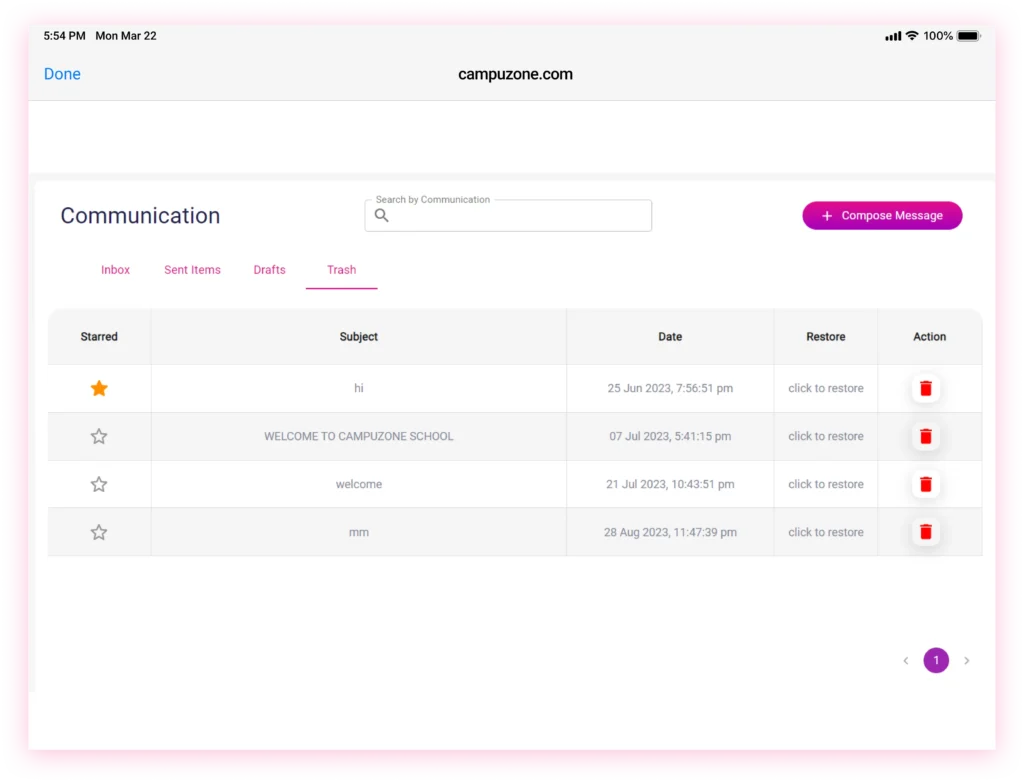Click trash icon for WELCOME TO CAMPUZONE SCHOOL
Screen dimensions: 1024x782
(x=925, y=437)
